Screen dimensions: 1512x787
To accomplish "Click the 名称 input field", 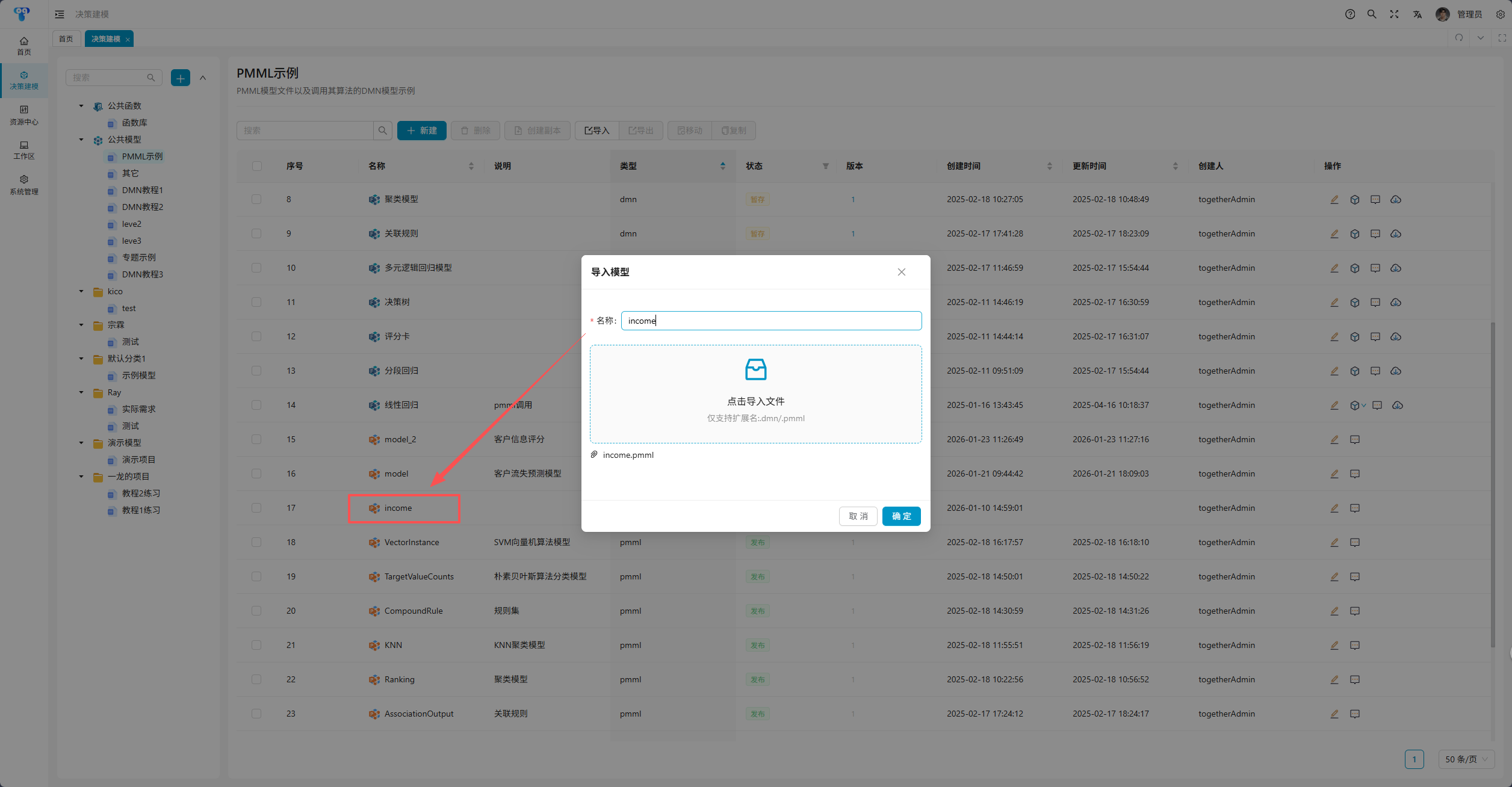I will click(770, 321).
